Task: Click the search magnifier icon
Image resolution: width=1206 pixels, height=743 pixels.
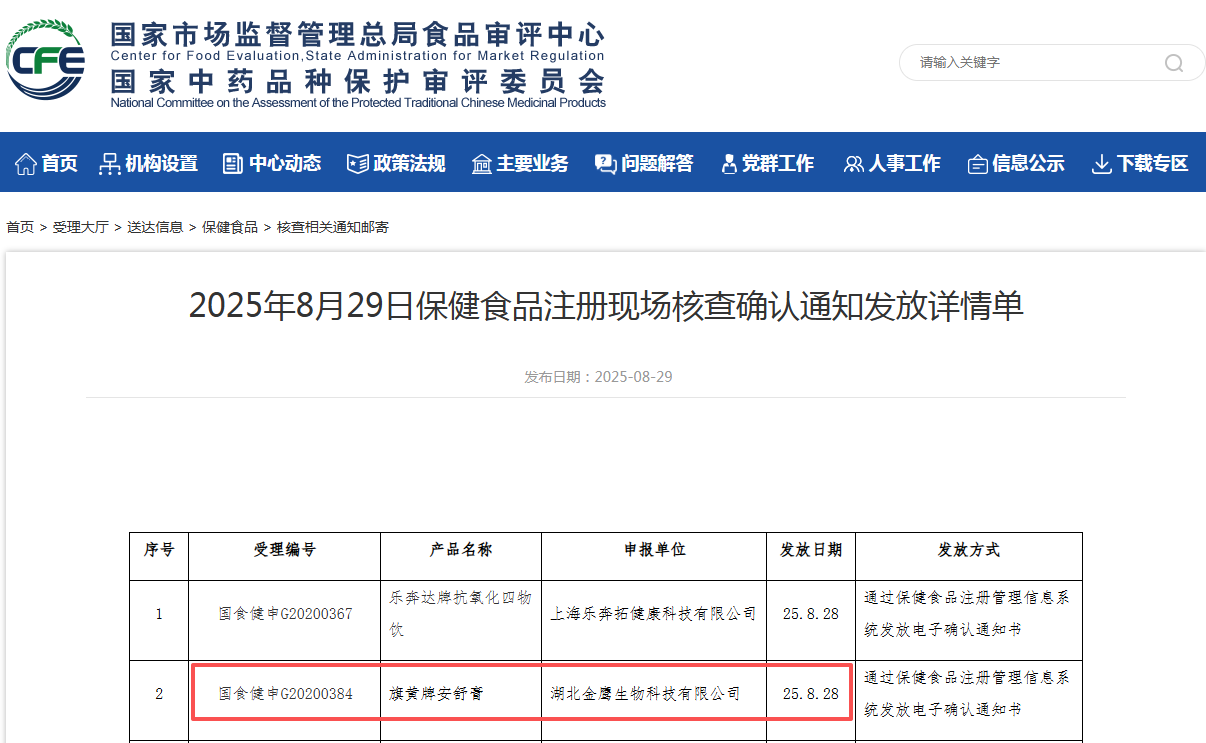Action: point(1173,63)
